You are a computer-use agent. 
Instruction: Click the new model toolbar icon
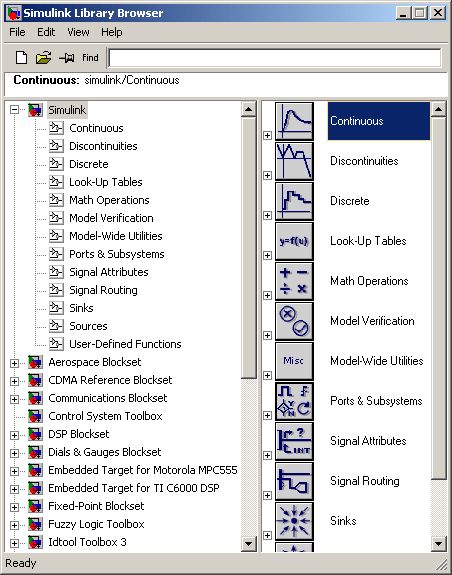[x=21, y=58]
